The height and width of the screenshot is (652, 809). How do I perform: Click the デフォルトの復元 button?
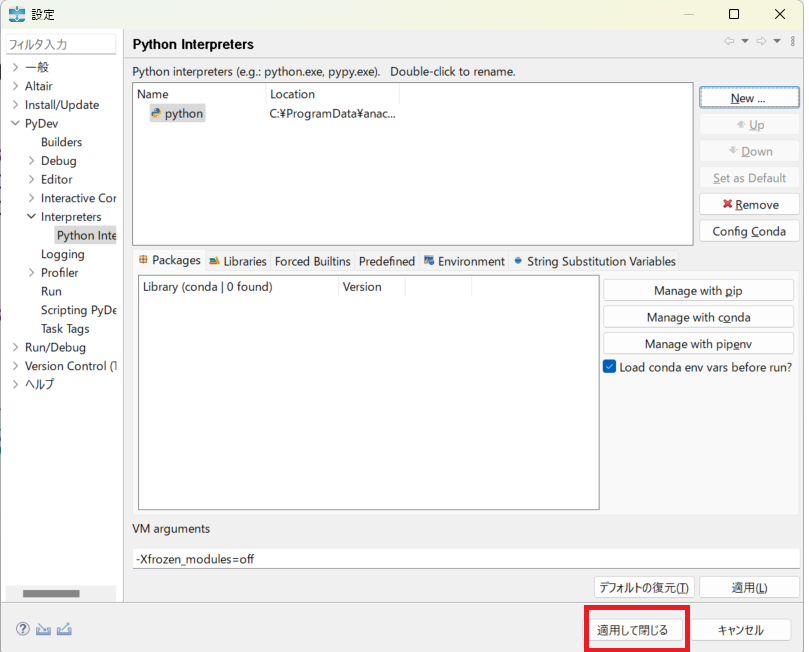pos(644,588)
